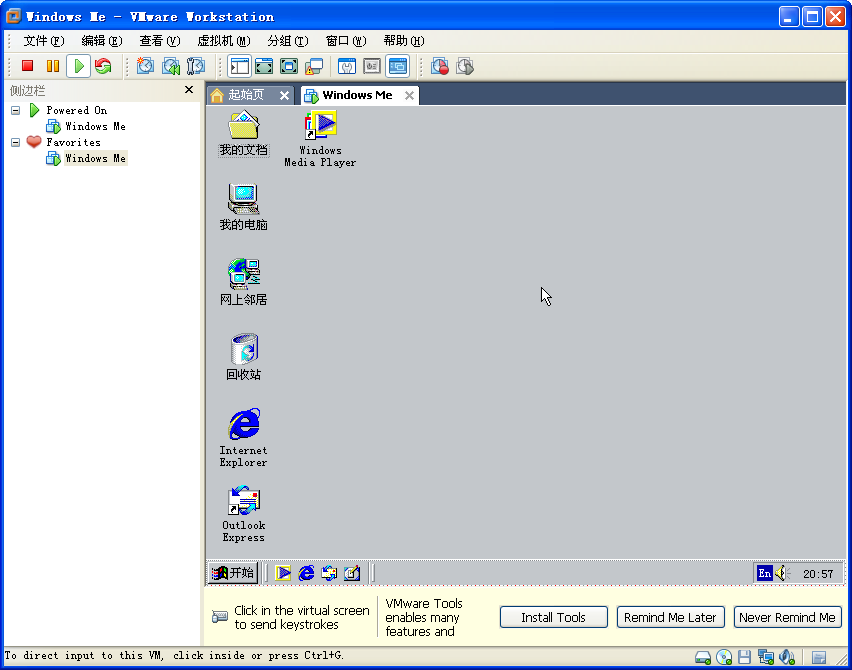Select the 网上邻居 desktop icon
Screen dimensions: 852x670
point(243,283)
